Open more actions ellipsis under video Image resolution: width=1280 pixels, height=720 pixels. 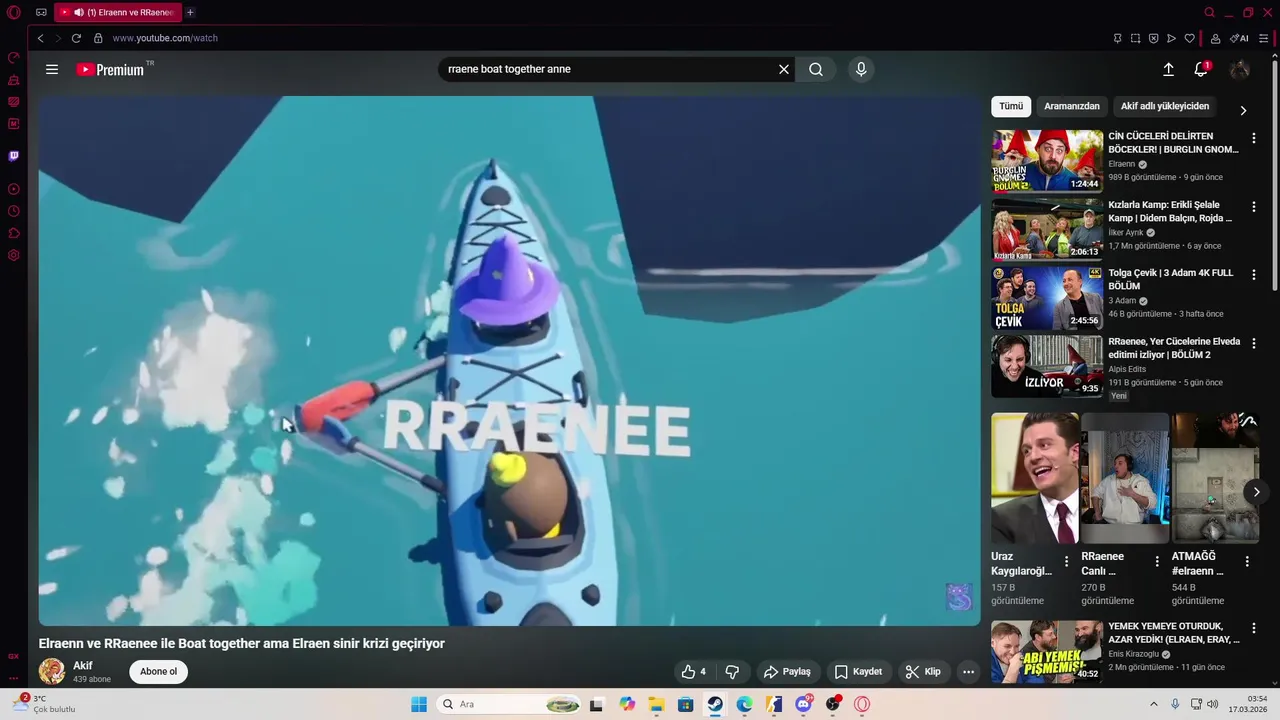(x=968, y=672)
